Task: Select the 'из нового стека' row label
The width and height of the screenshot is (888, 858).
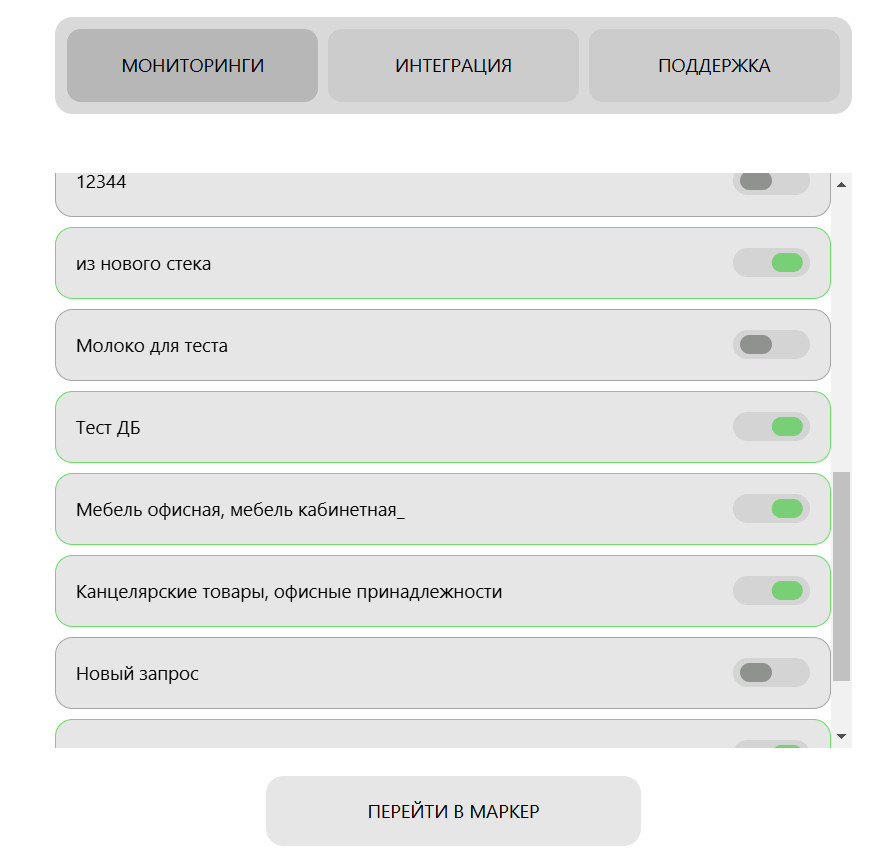Action: point(143,264)
